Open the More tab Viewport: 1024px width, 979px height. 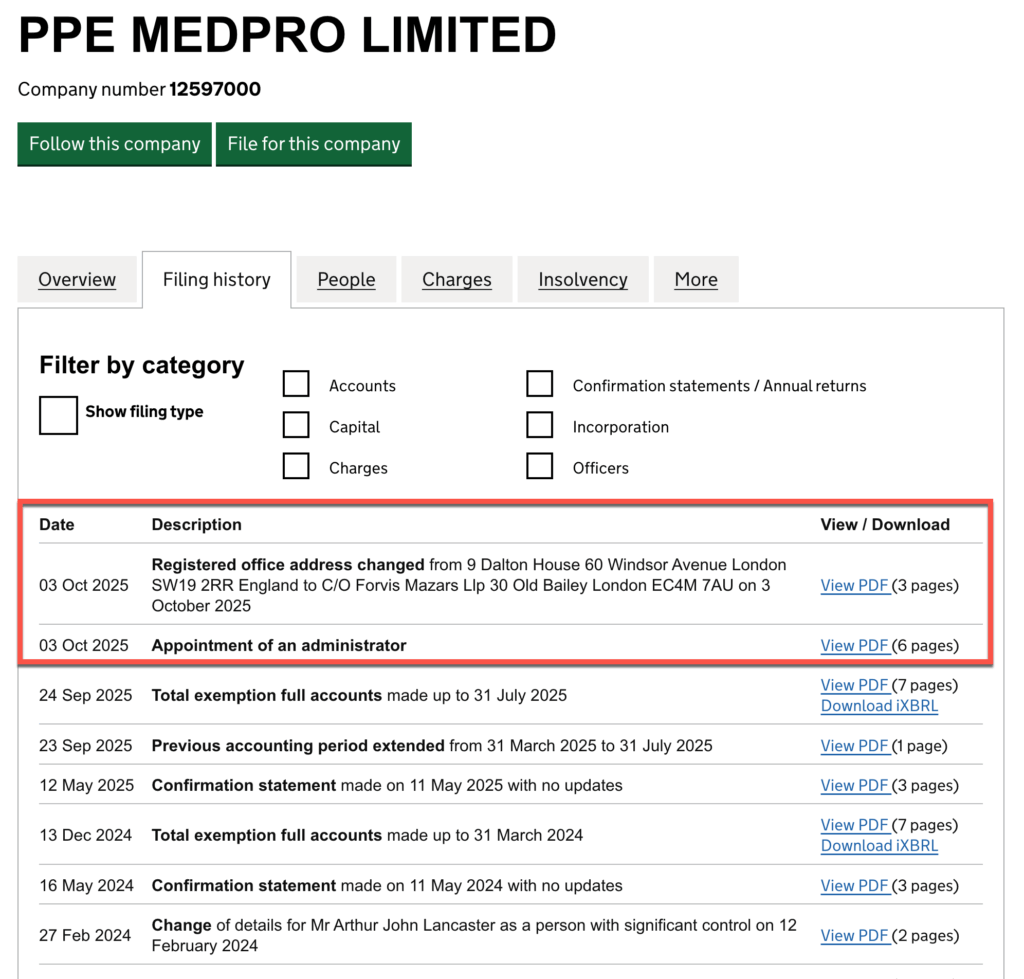pyautogui.click(x=696, y=279)
